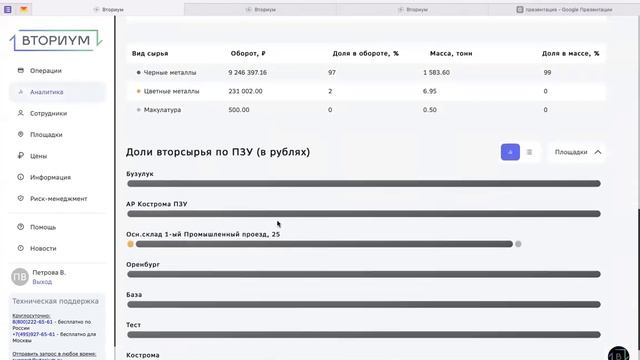This screenshot has width=640, height=360.
Task: Click the Выход logout link
Action: point(42,282)
